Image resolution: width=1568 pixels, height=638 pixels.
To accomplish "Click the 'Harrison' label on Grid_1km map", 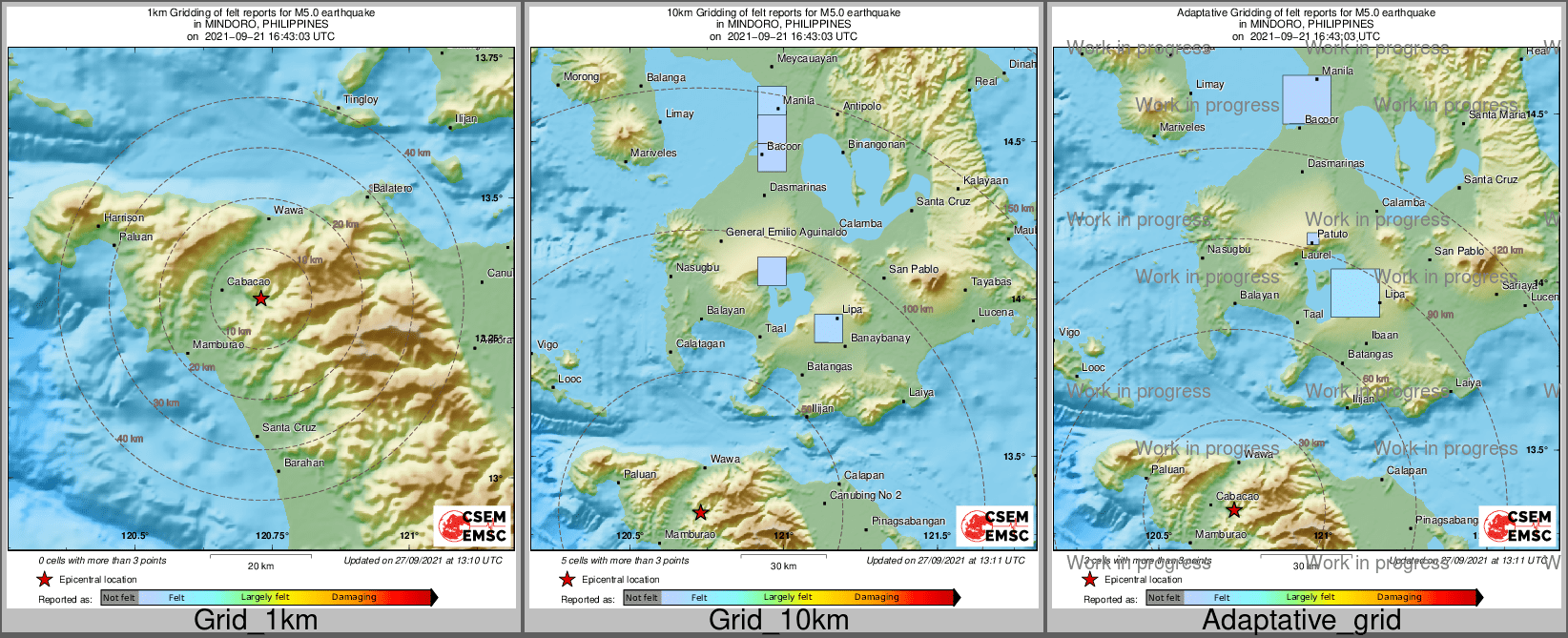I will point(124,217).
